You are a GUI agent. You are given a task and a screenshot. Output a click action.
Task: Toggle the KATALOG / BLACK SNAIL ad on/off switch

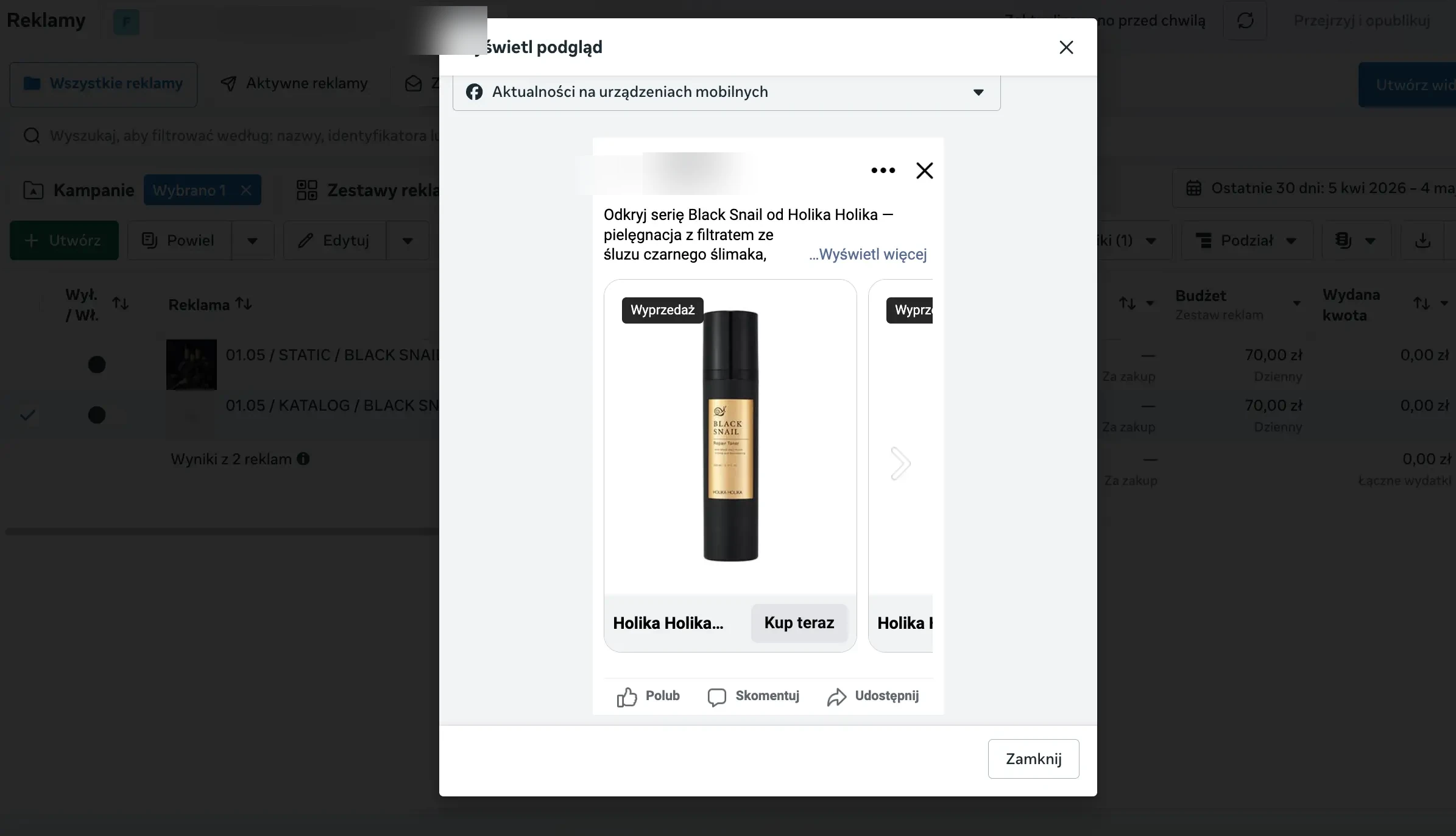tap(97, 415)
